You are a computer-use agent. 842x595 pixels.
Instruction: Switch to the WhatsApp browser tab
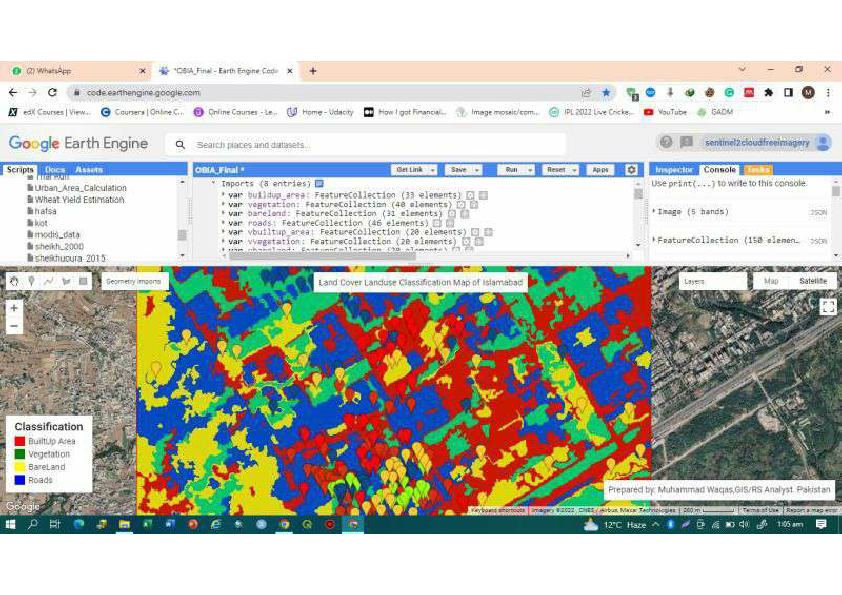tap(76, 70)
